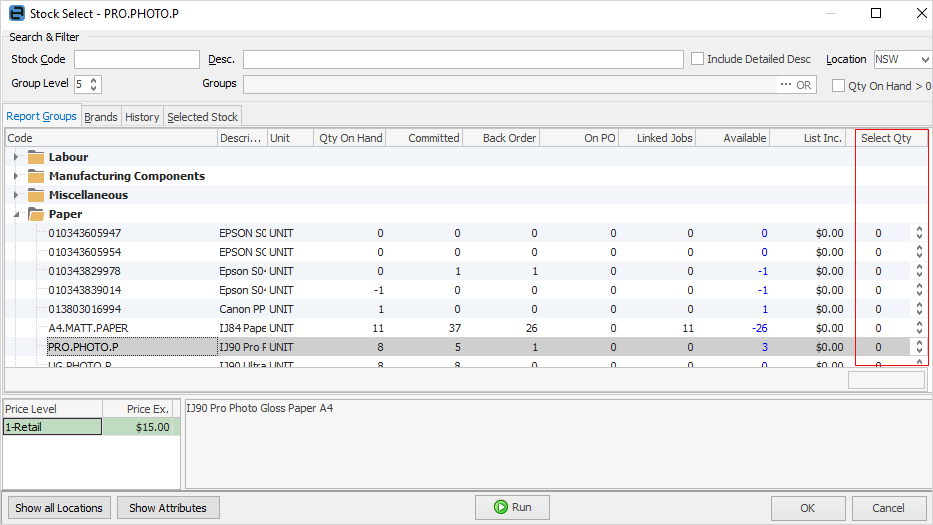Click the application icon in title bar
This screenshot has width=933, height=525.
pos(17,13)
